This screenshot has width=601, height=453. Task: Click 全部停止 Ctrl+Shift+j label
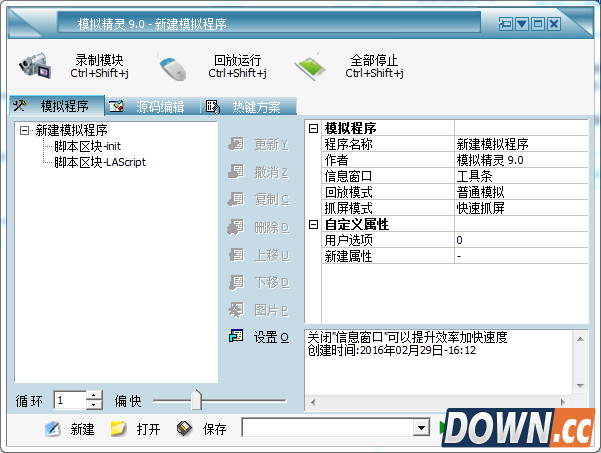pyautogui.click(x=374, y=66)
